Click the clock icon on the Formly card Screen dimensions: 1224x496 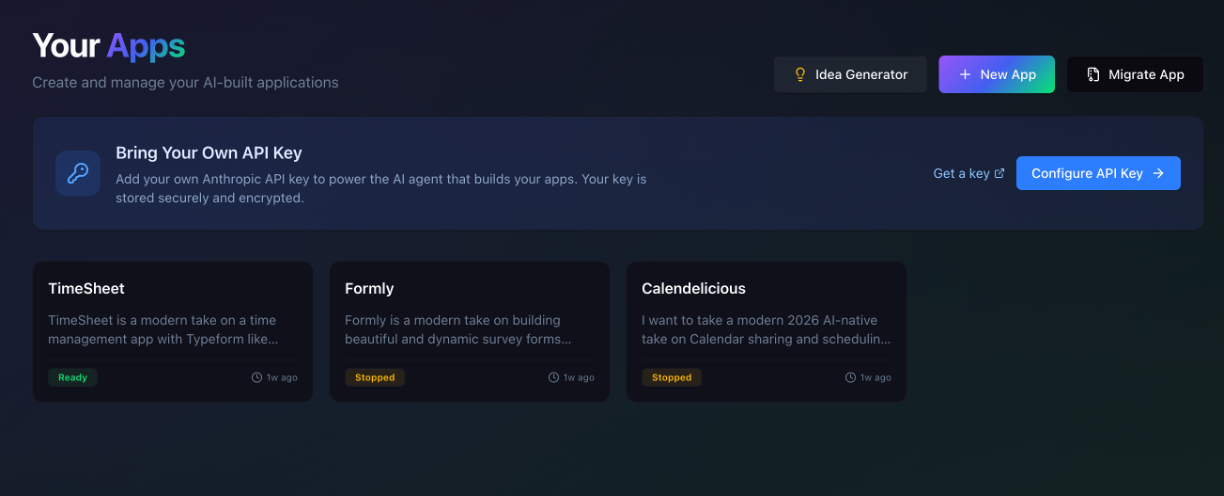point(554,378)
